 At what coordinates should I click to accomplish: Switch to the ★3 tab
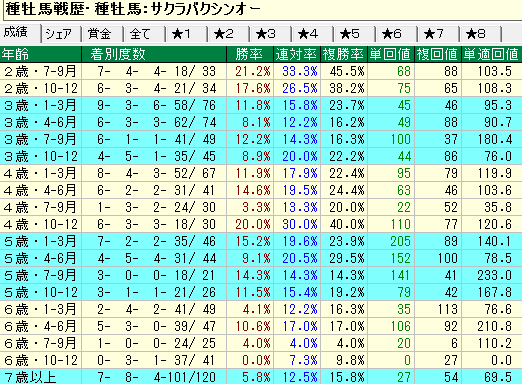pyautogui.click(x=270, y=34)
